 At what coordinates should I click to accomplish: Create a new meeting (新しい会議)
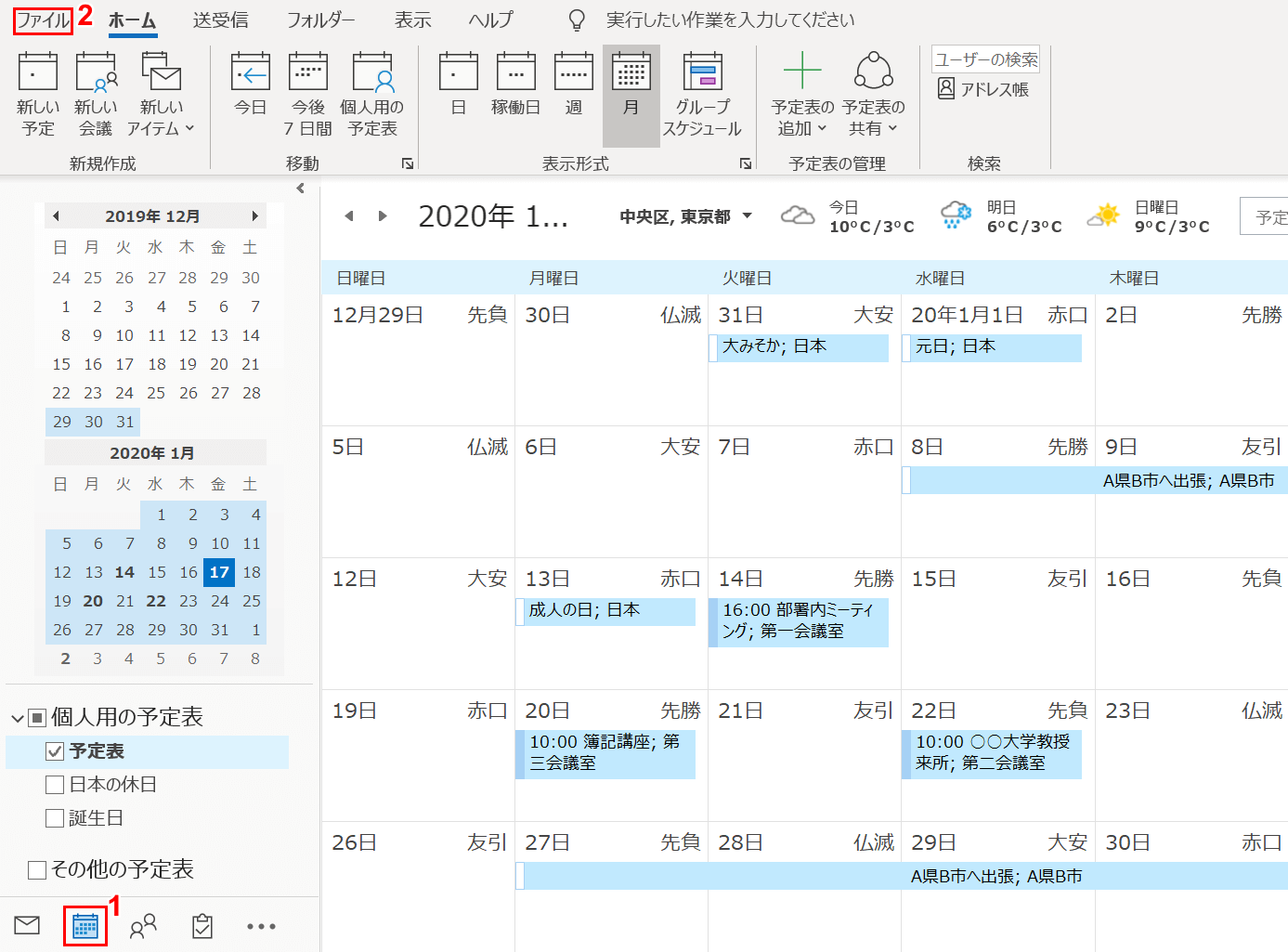tap(95, 95)
